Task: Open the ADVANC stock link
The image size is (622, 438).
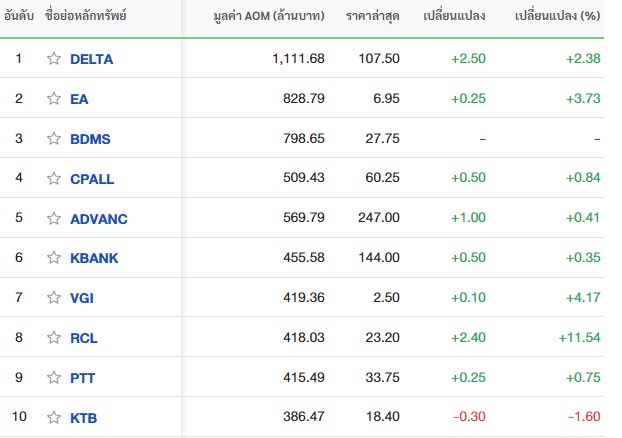Action: pyautogui.click(x=99, y=219)
